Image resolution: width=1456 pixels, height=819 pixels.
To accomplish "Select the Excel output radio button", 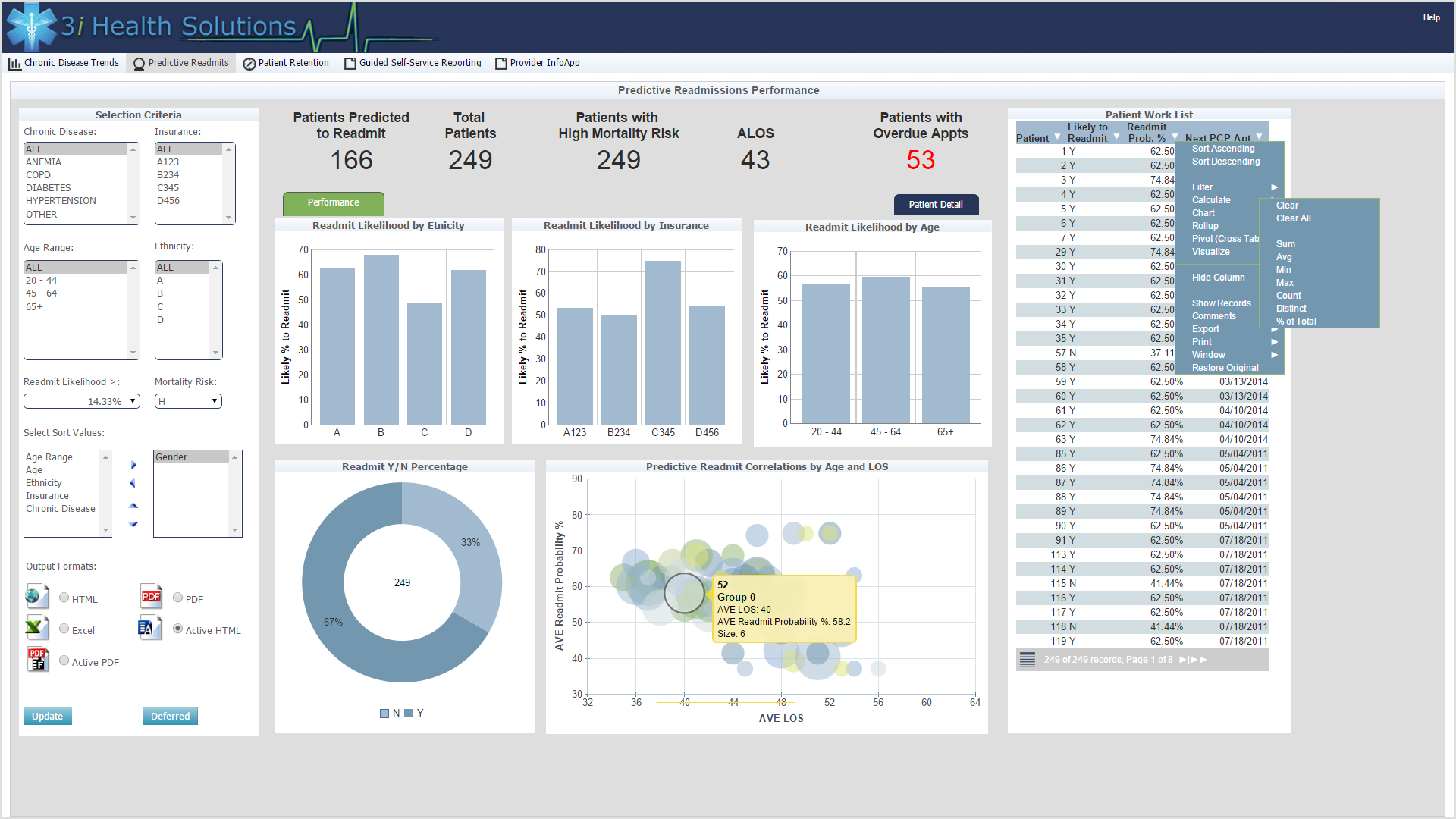I will coord(64,629).
